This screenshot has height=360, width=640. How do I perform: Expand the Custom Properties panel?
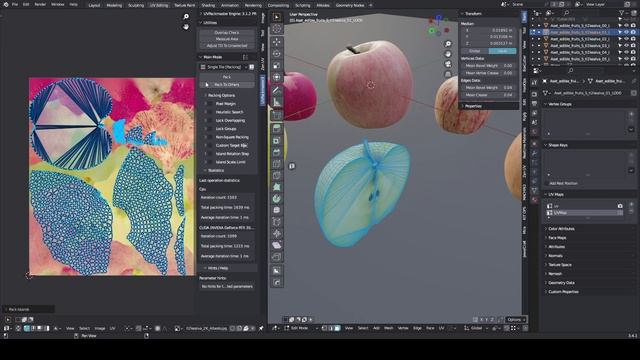click(x=563, y=292)
